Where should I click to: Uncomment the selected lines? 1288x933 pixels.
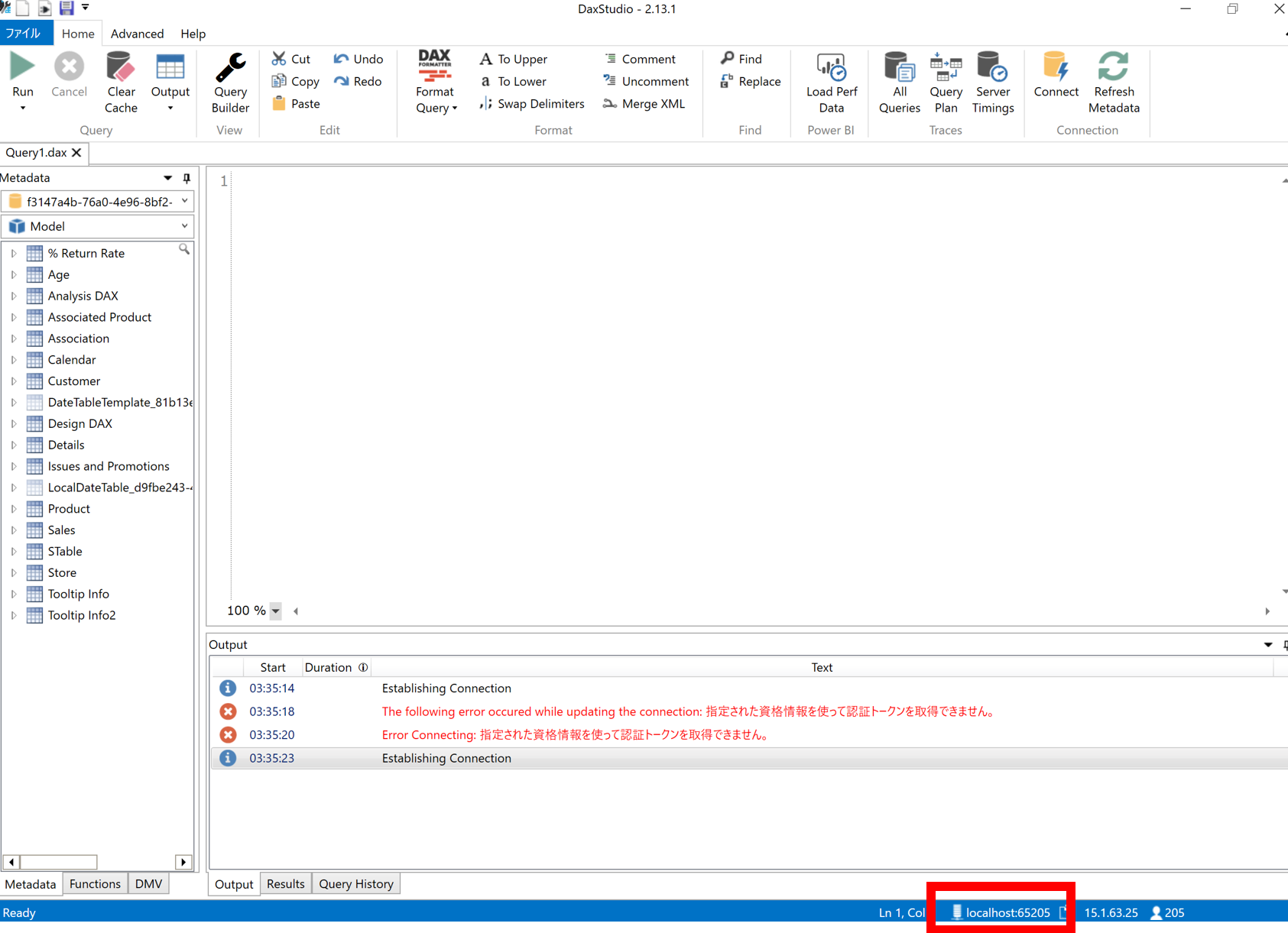click(646, 81)
